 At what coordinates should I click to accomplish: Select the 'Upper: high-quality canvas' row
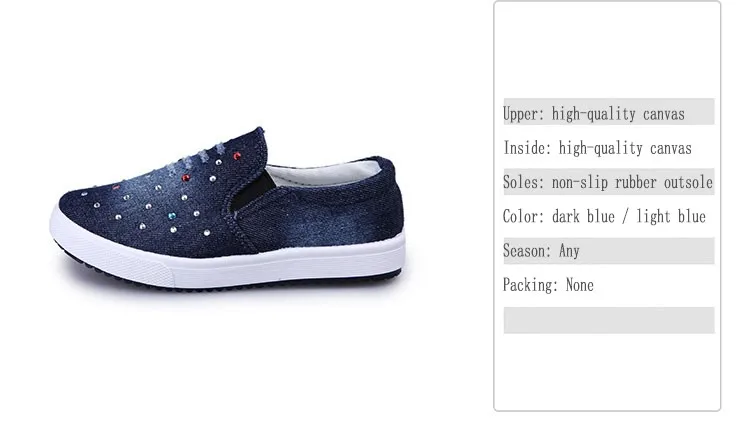(608, 111)
